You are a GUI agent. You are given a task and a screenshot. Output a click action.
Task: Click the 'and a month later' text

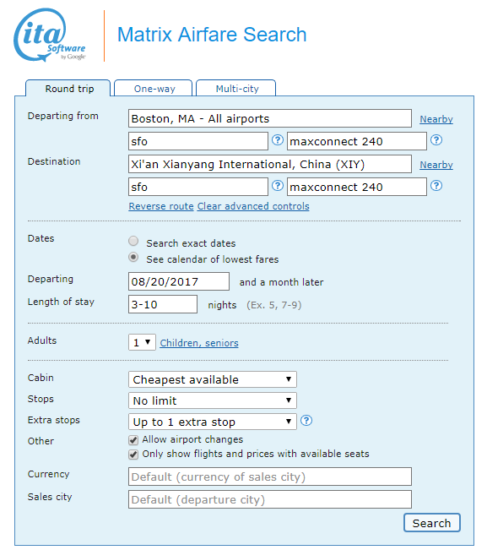pyautogui.click(x=281, y=282)
